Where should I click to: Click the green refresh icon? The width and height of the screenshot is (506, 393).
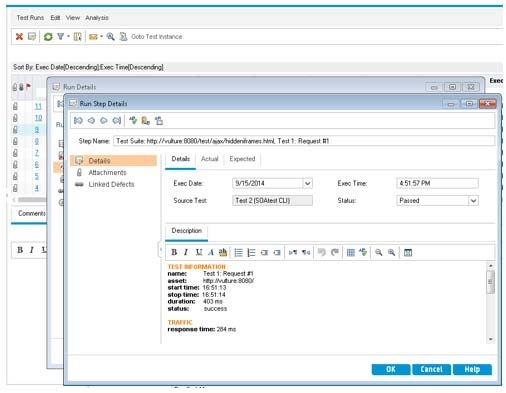pos(48,36)
